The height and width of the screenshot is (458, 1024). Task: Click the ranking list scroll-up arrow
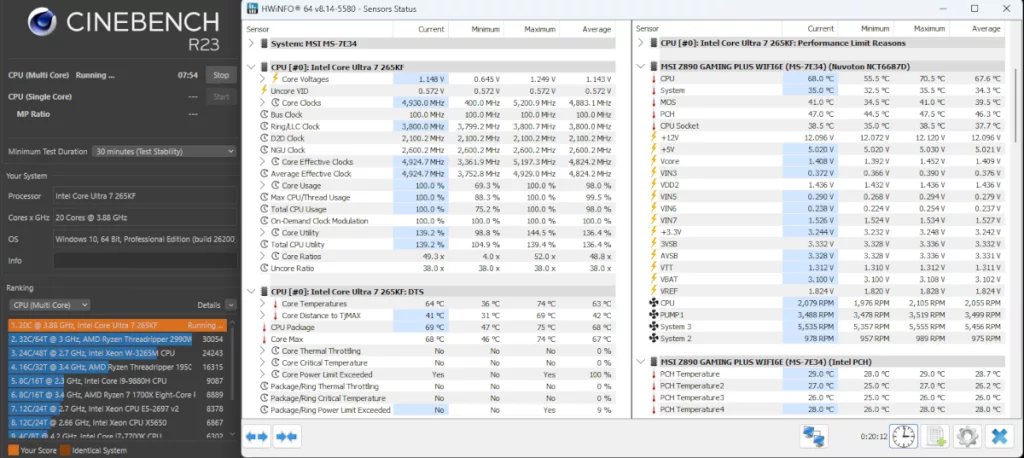point(231,323)
